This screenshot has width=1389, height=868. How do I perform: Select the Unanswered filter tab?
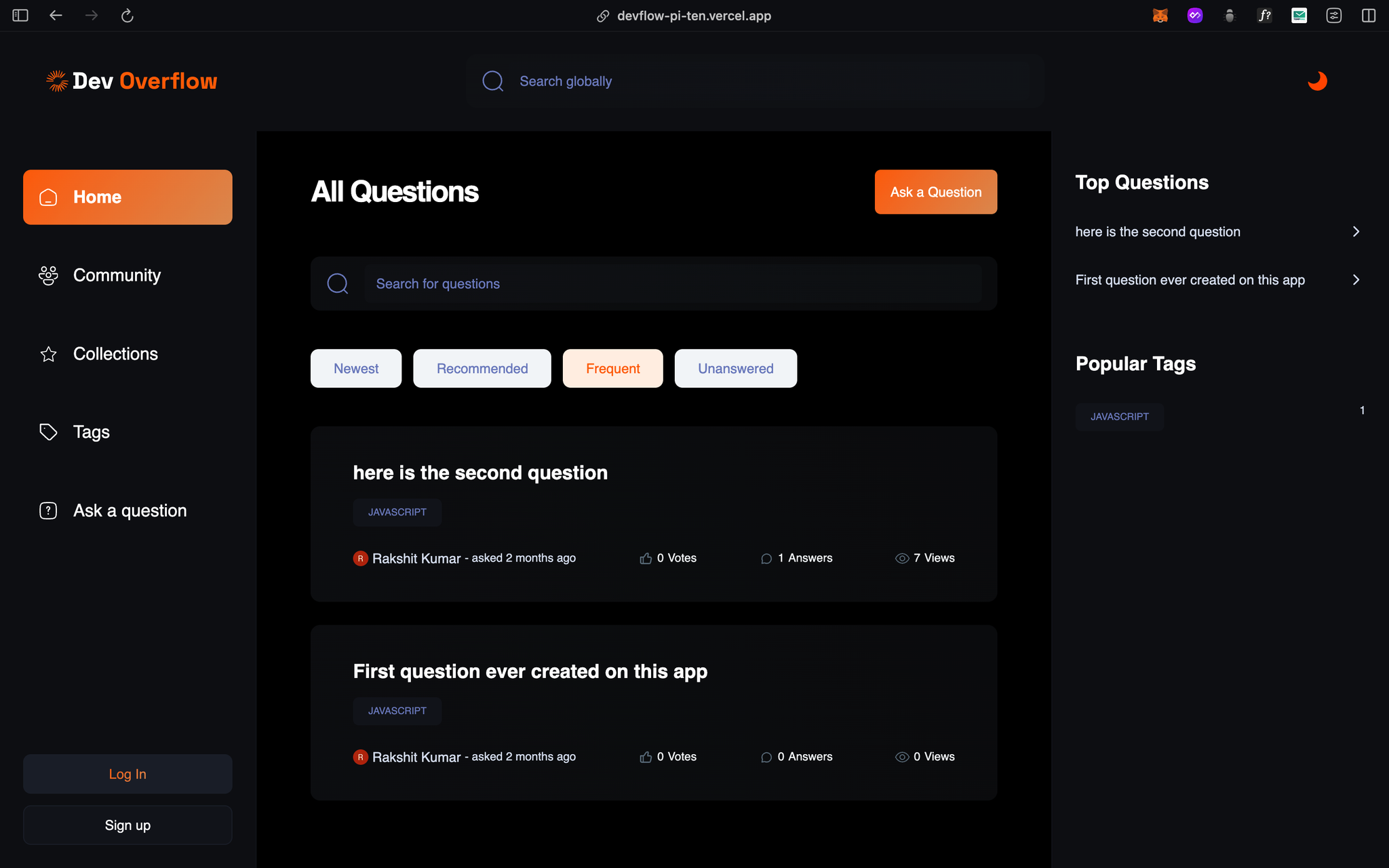[x=735, y=367]
